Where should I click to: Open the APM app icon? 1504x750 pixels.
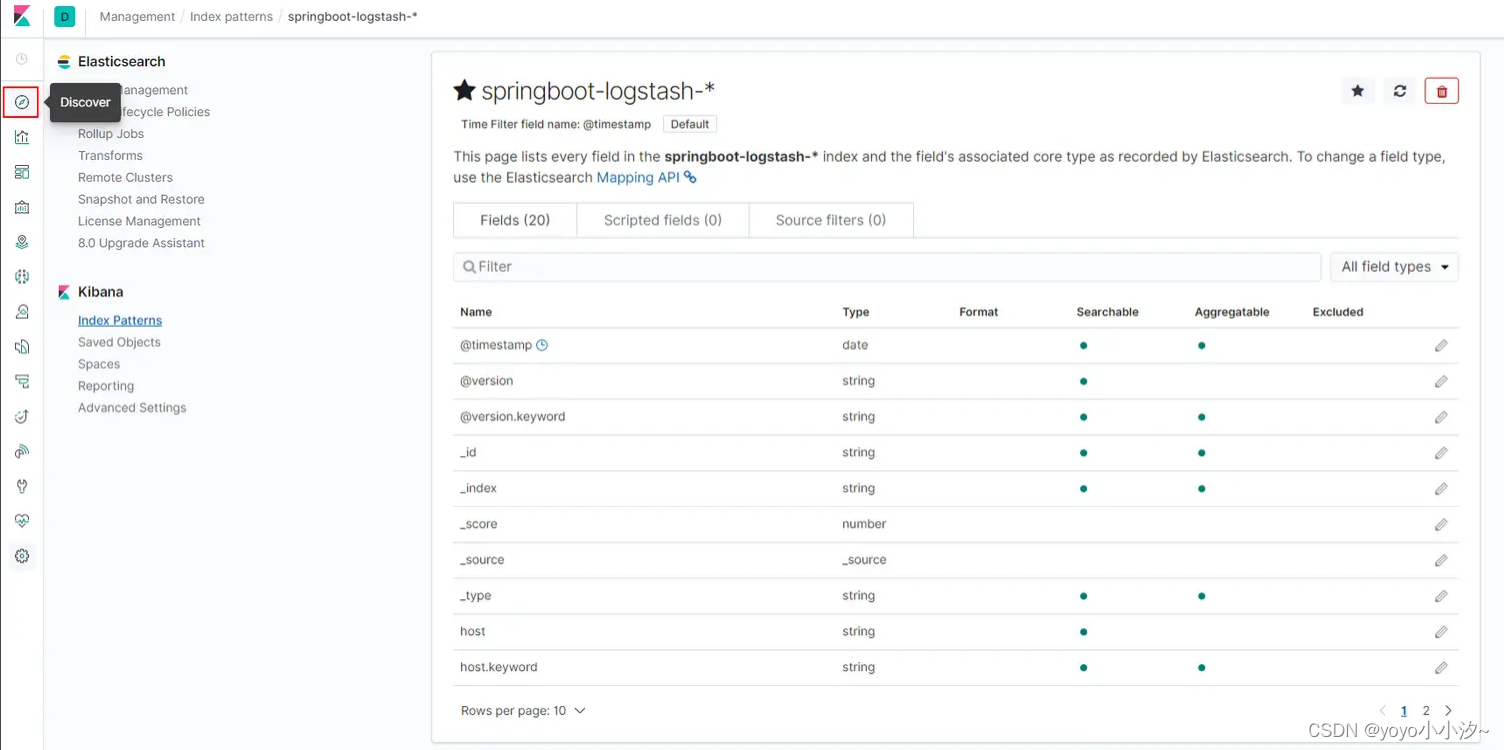click(x=22, y=382)
